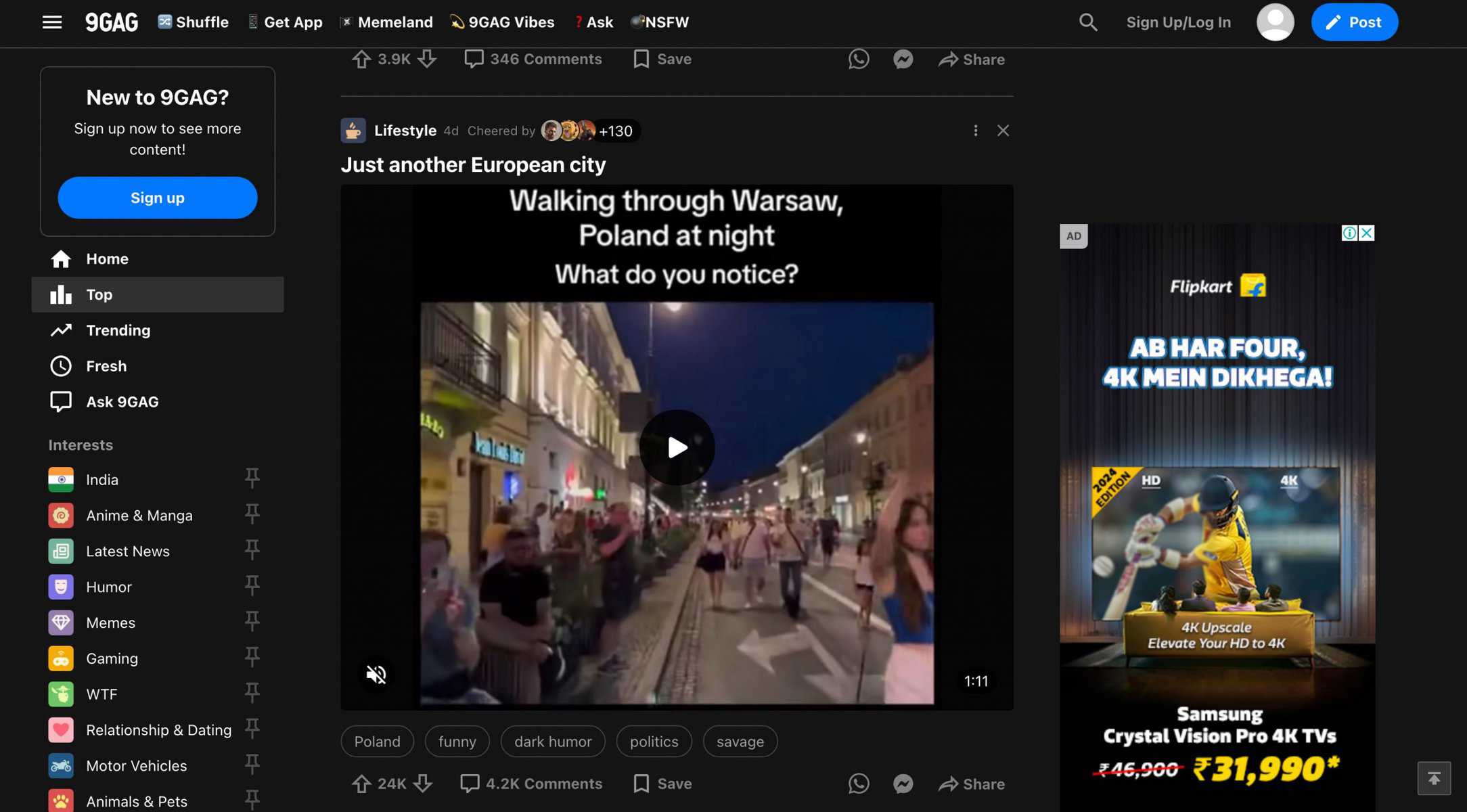1467x812 pixels.
Task: Open Ask 9GAG in sidebar
Action: tap(158, 402)
